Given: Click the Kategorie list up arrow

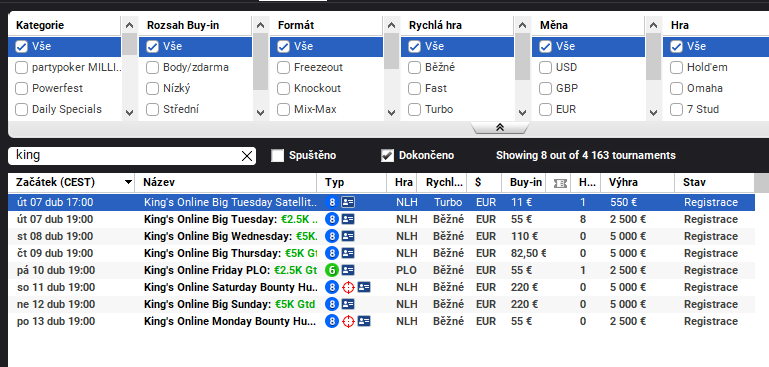Looking at the screenshot, I should pyautogui.click(x=129, y=25).
